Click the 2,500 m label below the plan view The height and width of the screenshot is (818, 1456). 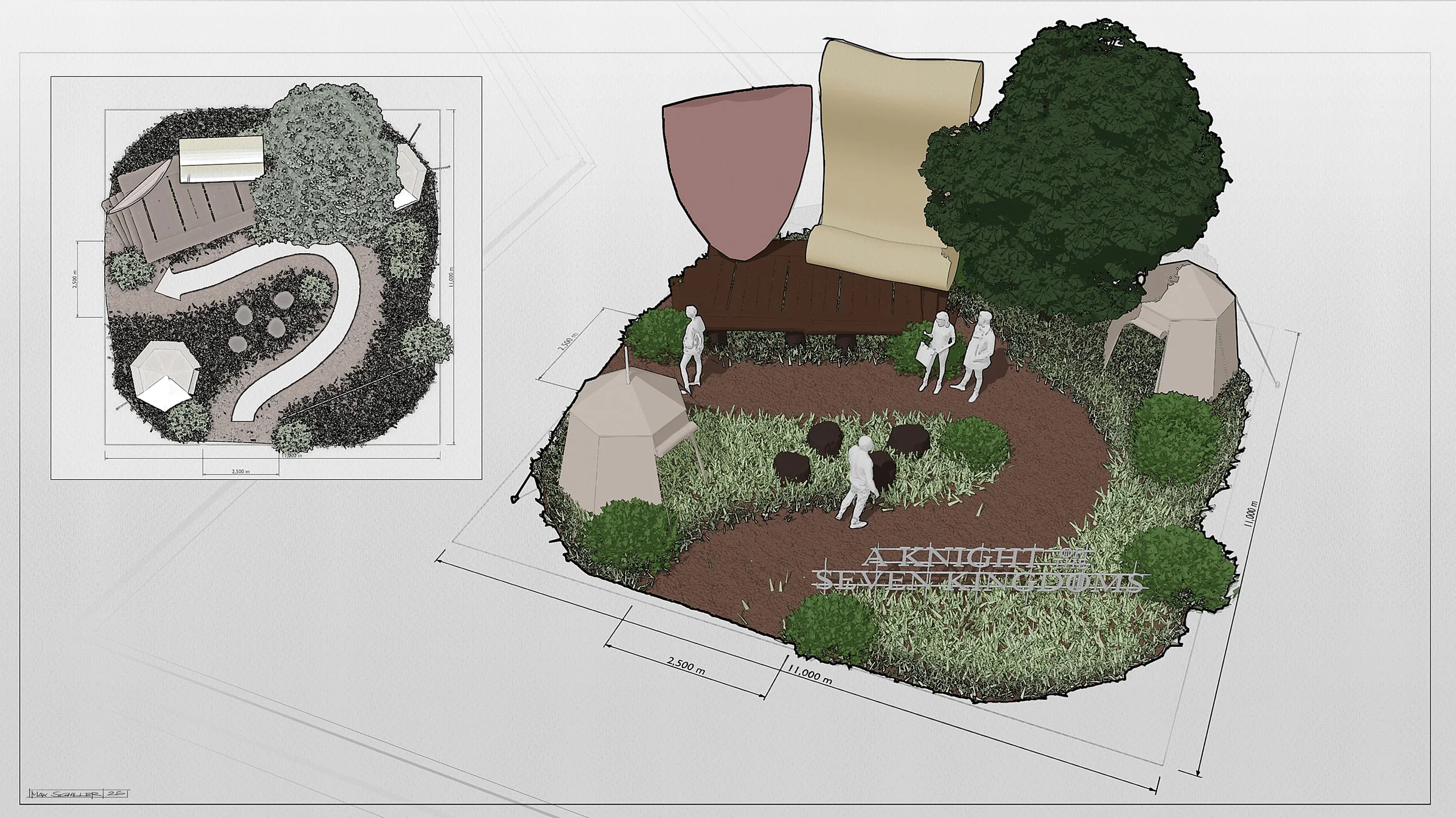tap(241, 472)
